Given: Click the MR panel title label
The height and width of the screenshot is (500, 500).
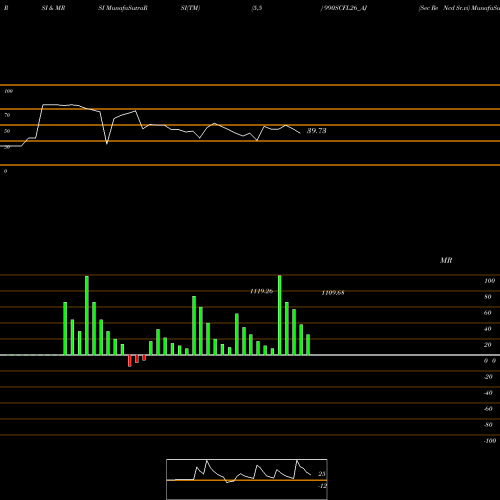Looking at the screenshot, I should coord(446,260).
